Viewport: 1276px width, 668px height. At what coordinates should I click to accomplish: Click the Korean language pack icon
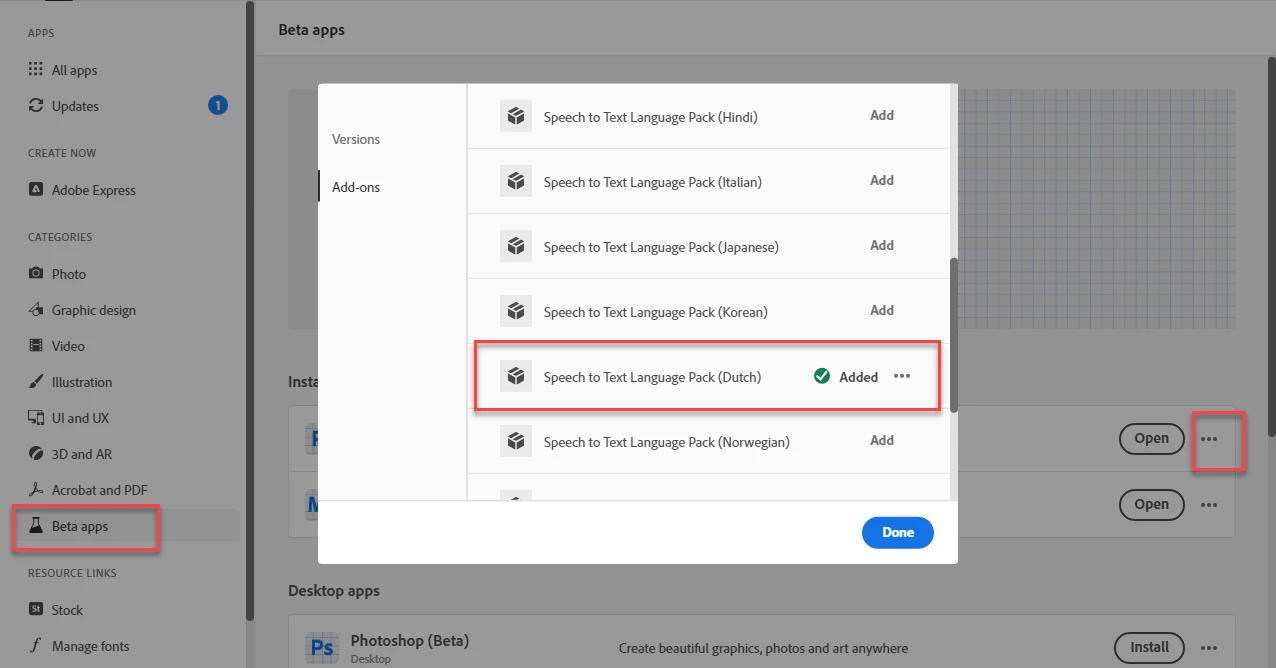point(516,311)
